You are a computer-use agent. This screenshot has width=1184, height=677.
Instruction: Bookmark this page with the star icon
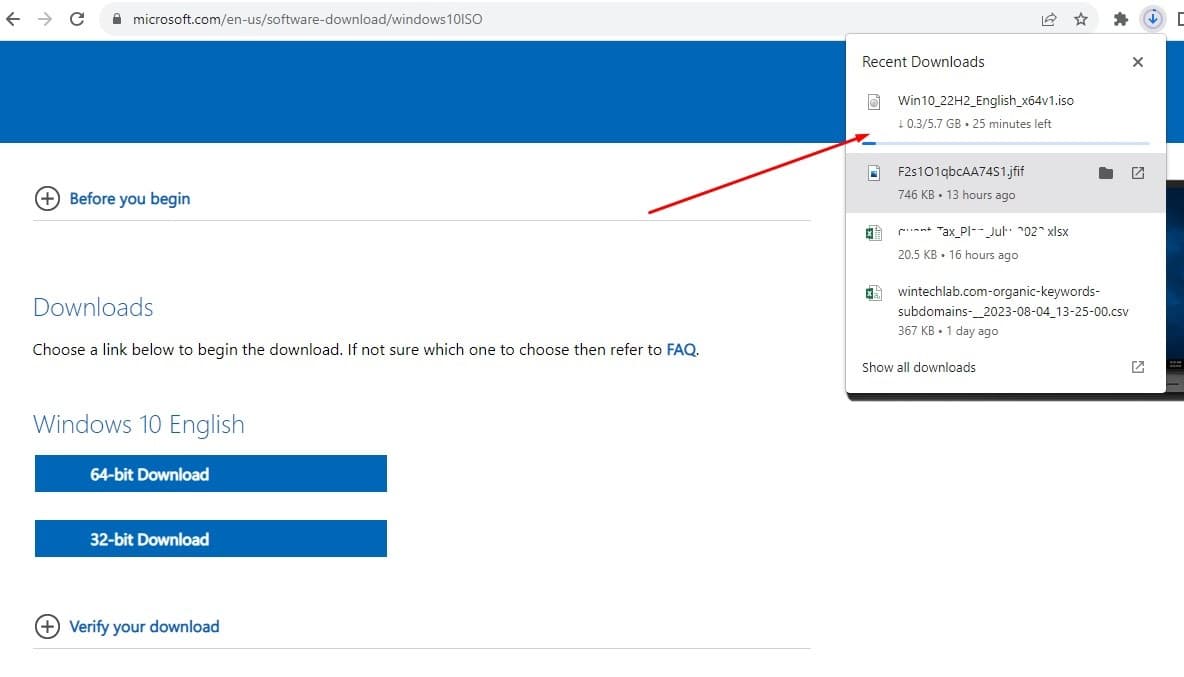(1082, 17)
